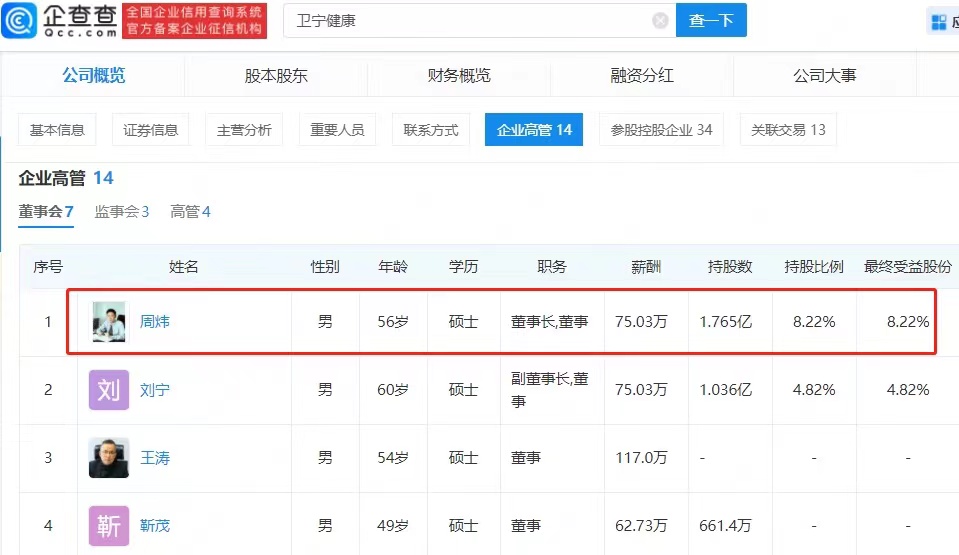Click the 职务 column header
Viewport: 959px width, 555px height.
(x=552, y=267)
